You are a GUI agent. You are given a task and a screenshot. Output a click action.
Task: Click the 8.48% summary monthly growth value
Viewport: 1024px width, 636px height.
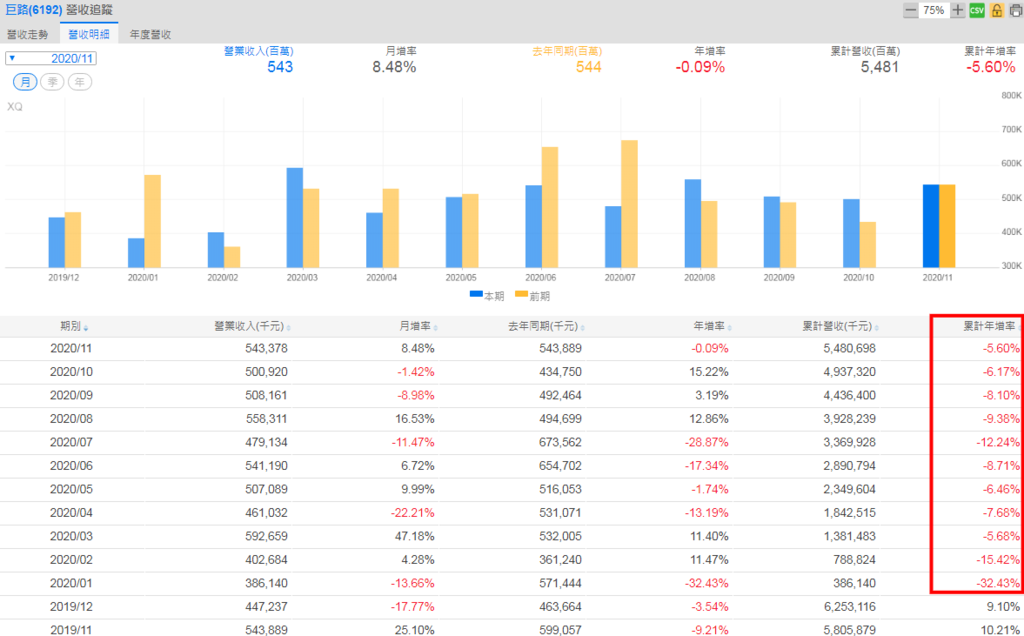pos(394,67)
